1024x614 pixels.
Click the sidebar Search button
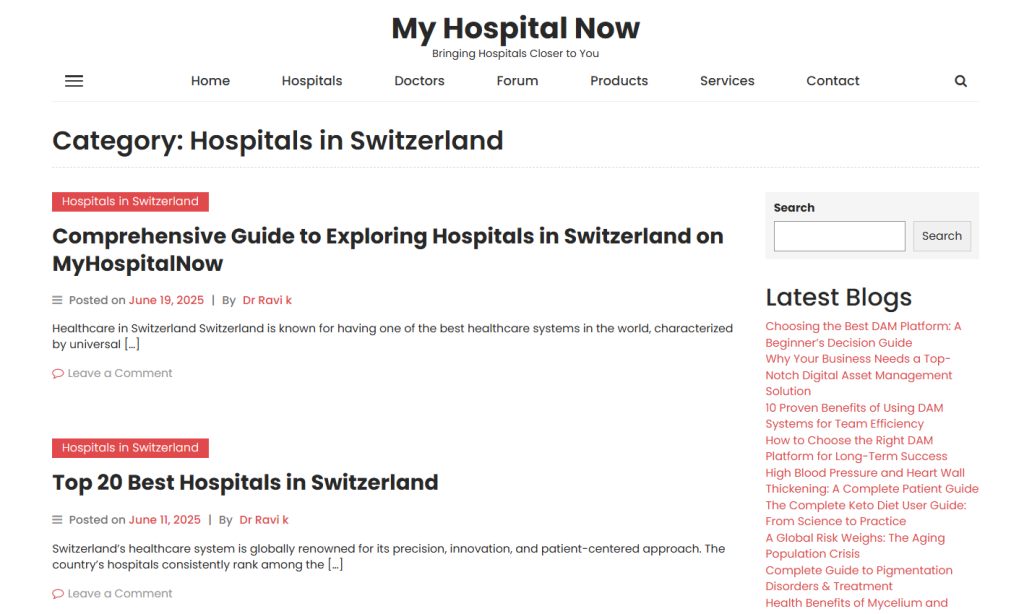click(942, 236)
